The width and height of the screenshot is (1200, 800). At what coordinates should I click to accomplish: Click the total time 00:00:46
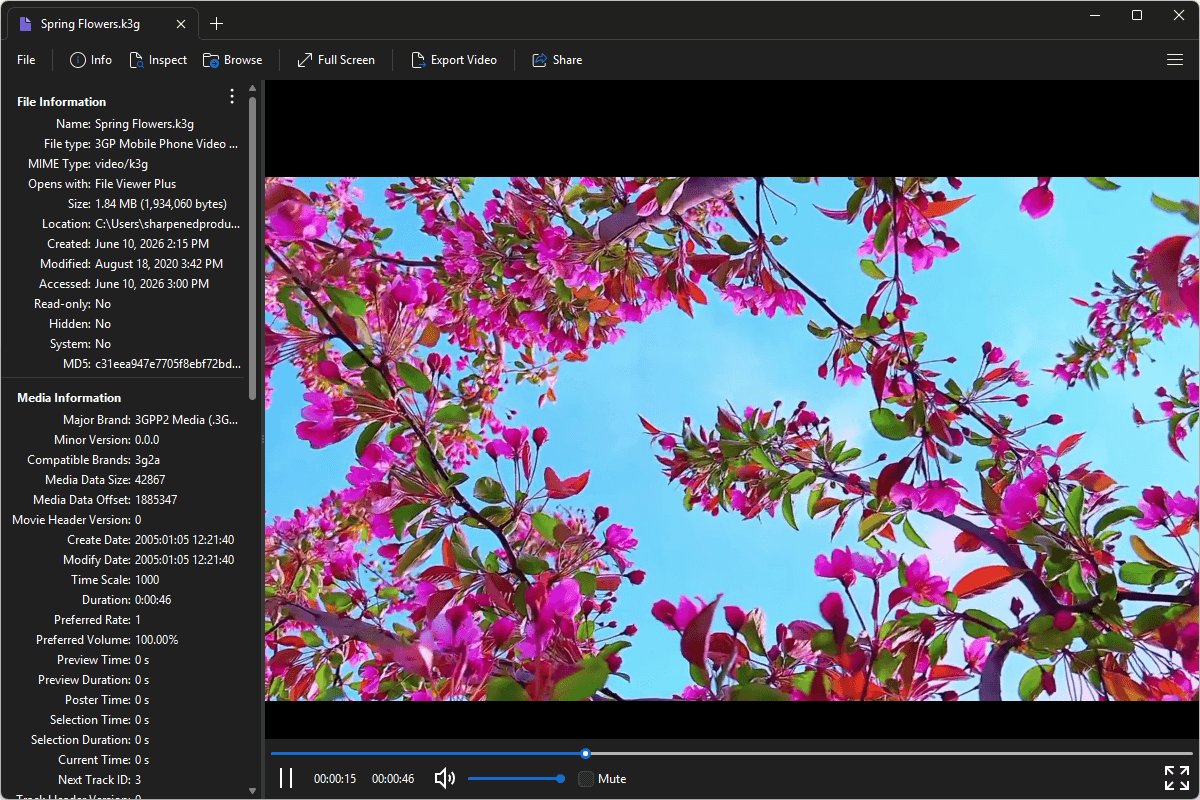tap(393, 779)
